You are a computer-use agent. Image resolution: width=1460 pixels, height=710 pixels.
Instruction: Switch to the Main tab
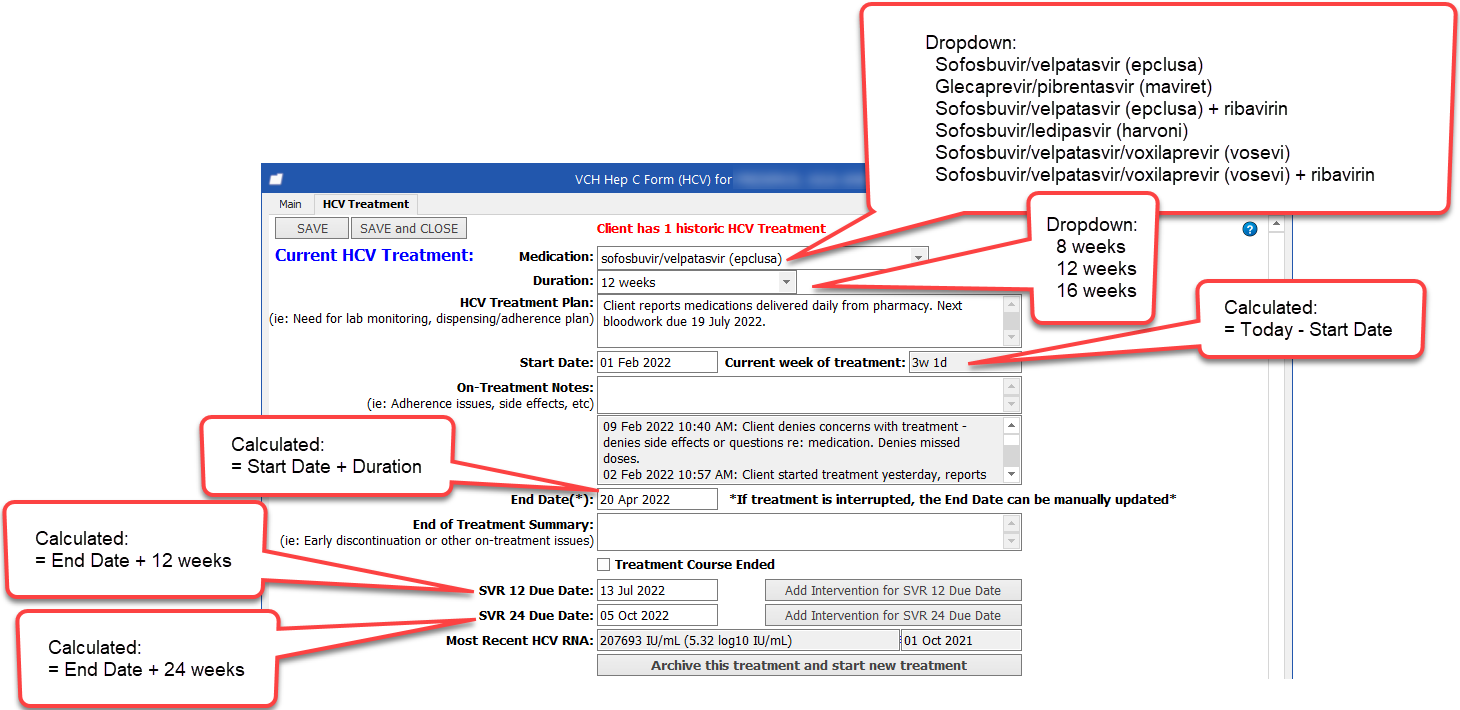click(290, 204)
